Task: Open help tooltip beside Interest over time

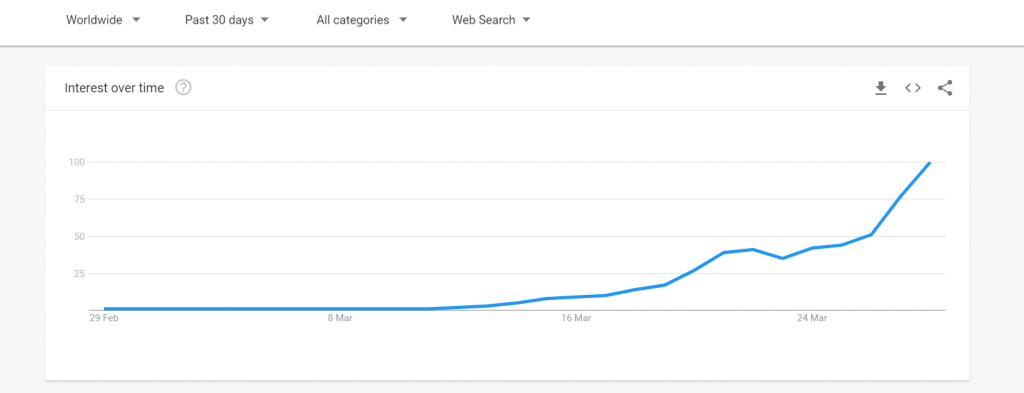Action: [x=184, y=87]
